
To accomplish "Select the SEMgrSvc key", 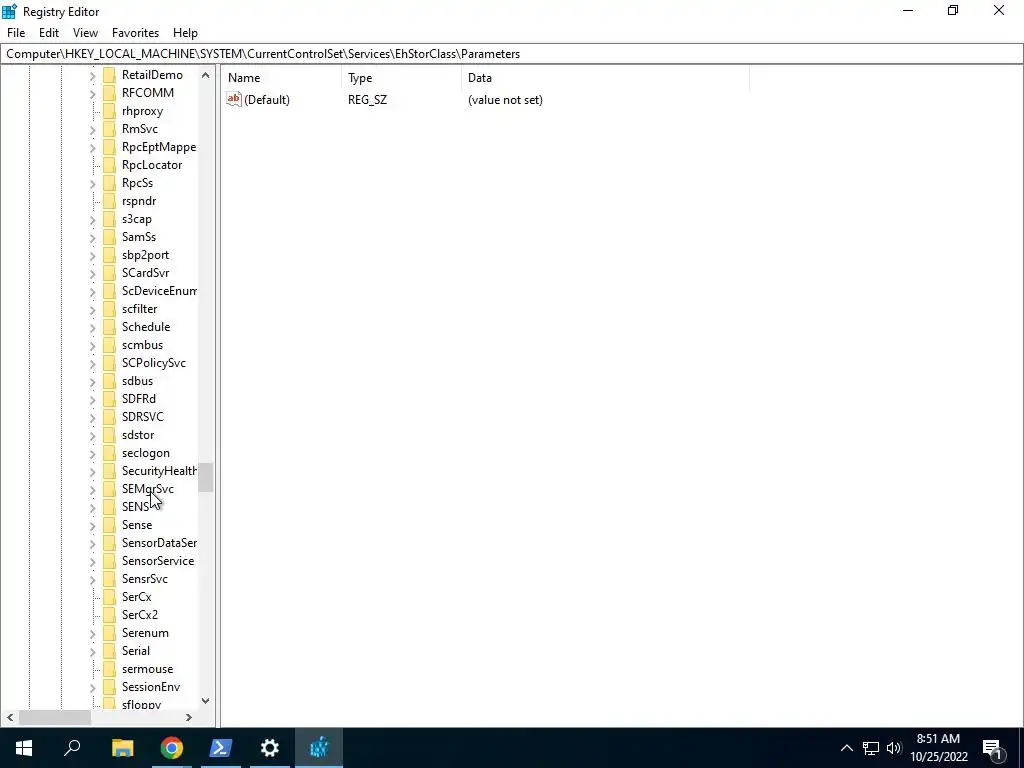I will pos(148,488).
